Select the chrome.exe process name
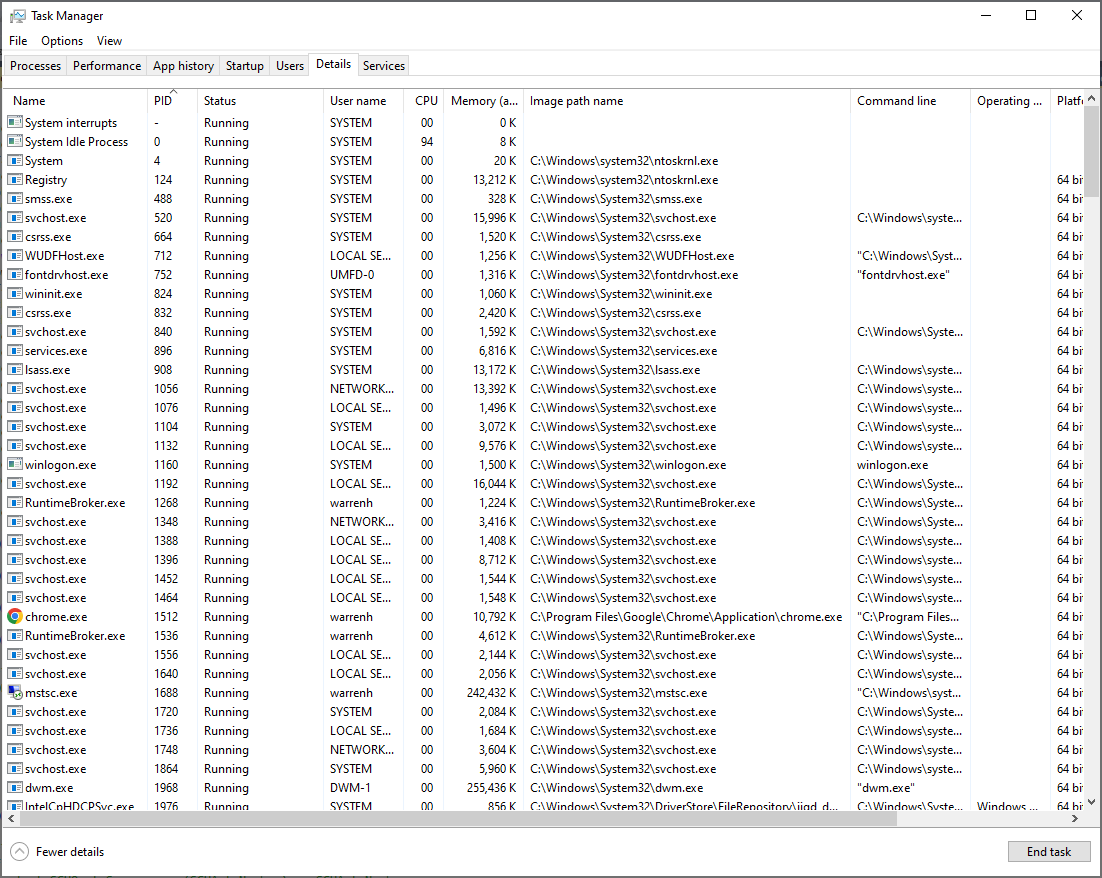The image size is (1102, 878). 56,616
